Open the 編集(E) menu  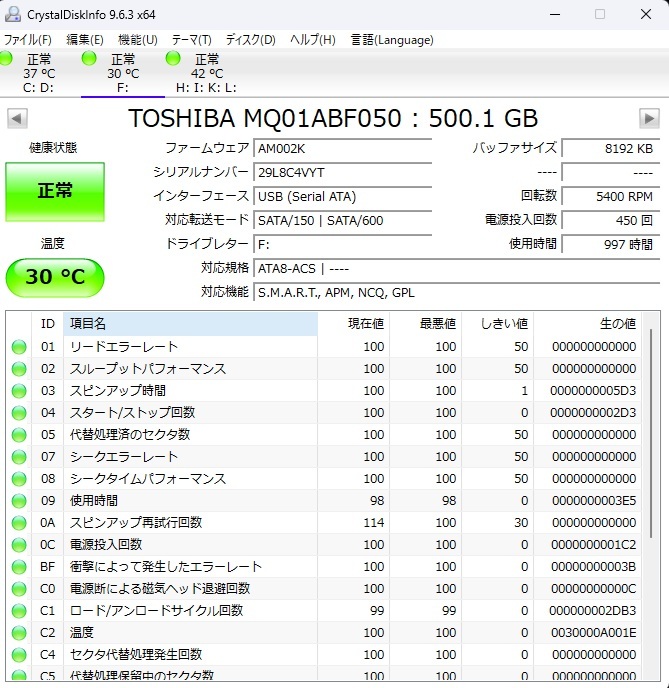85,40
